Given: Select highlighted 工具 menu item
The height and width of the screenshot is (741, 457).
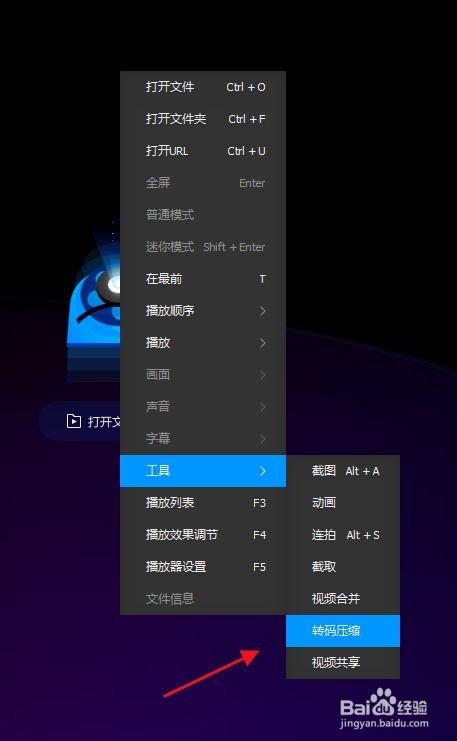Looking at the screenshot, I should click(203, 471).
